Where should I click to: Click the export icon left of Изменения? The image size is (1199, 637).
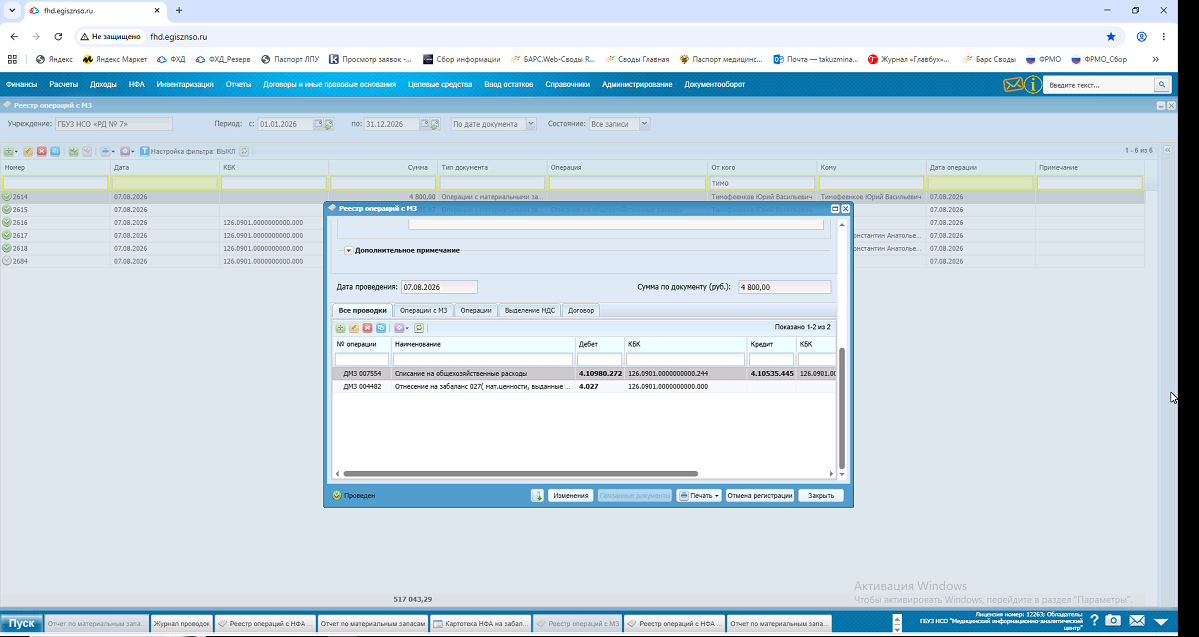coord(538,496)
